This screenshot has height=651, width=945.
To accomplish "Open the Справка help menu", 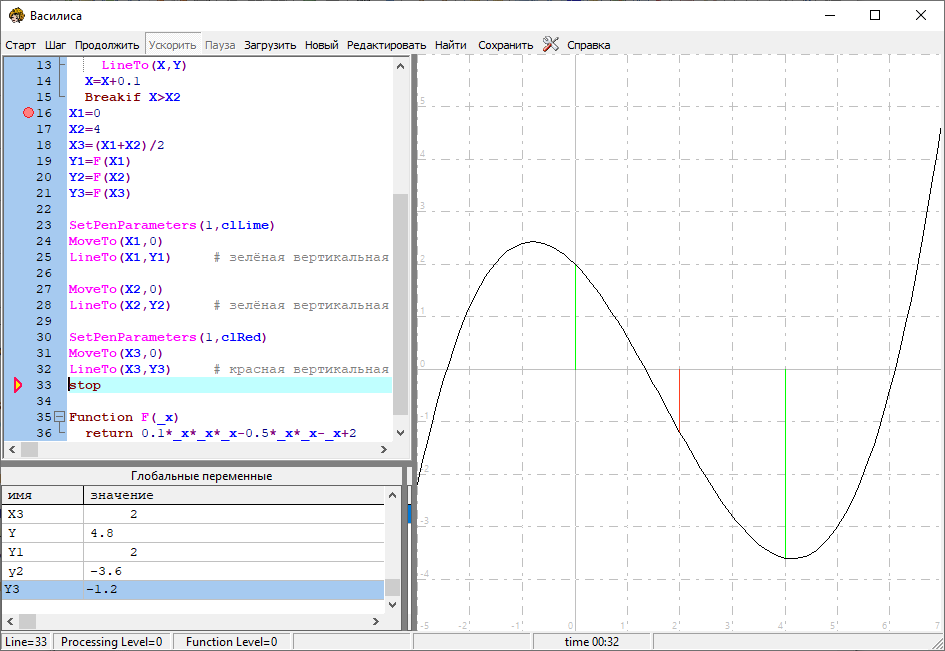I will coord(588,45).
